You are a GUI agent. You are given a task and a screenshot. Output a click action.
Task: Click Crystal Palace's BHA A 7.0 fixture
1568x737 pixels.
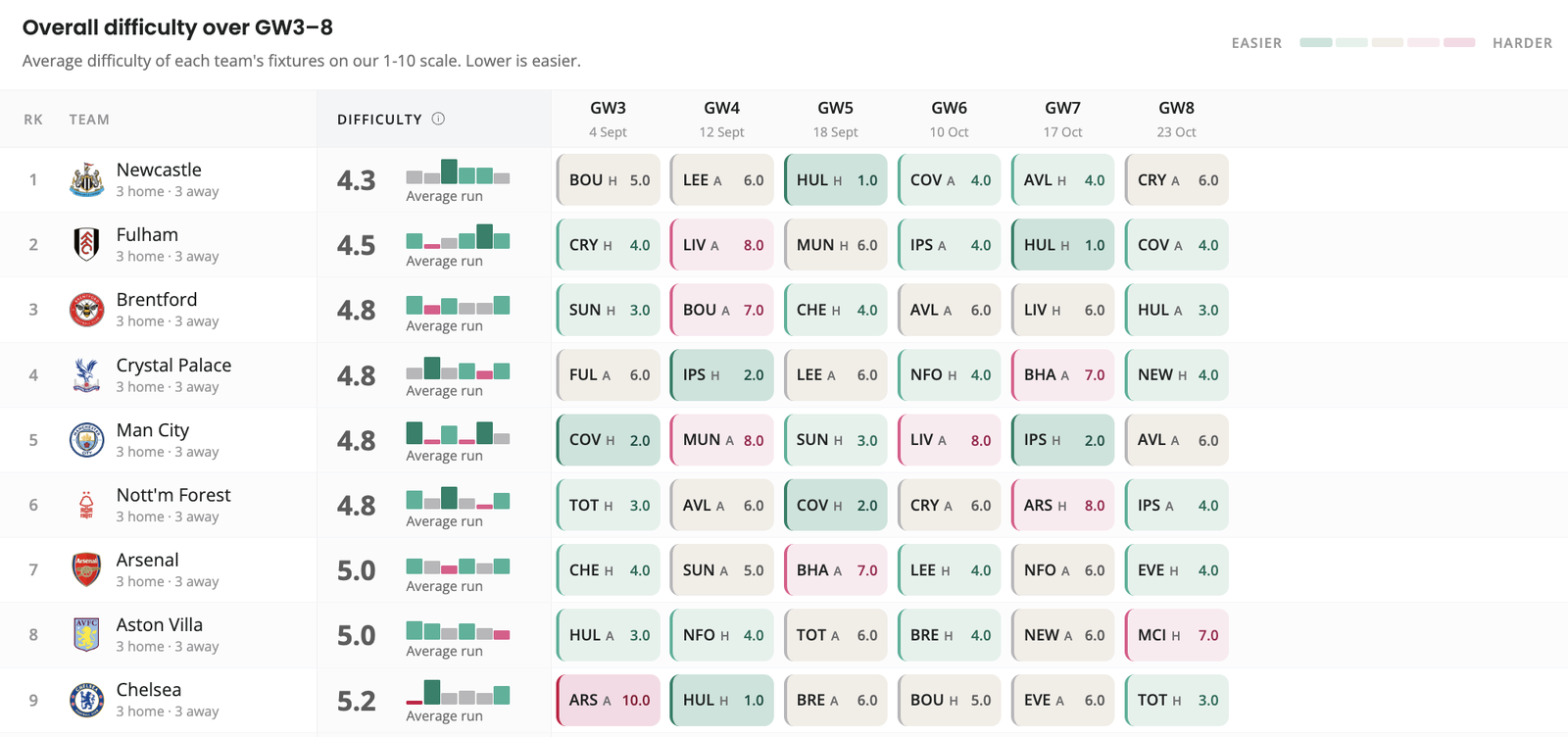click(x=1063, y=374)
